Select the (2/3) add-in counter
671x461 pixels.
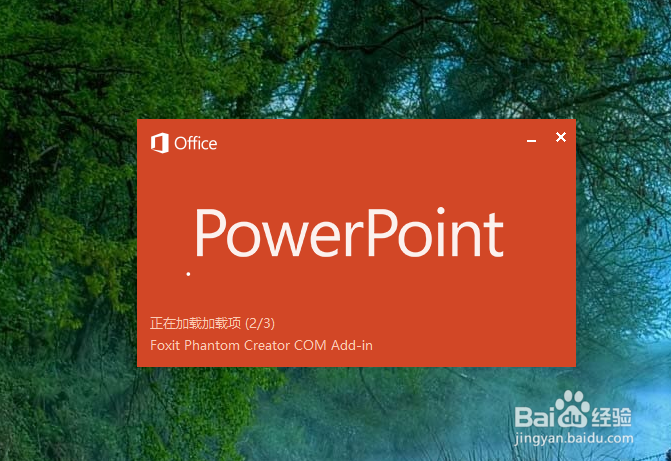click(260, 323)
